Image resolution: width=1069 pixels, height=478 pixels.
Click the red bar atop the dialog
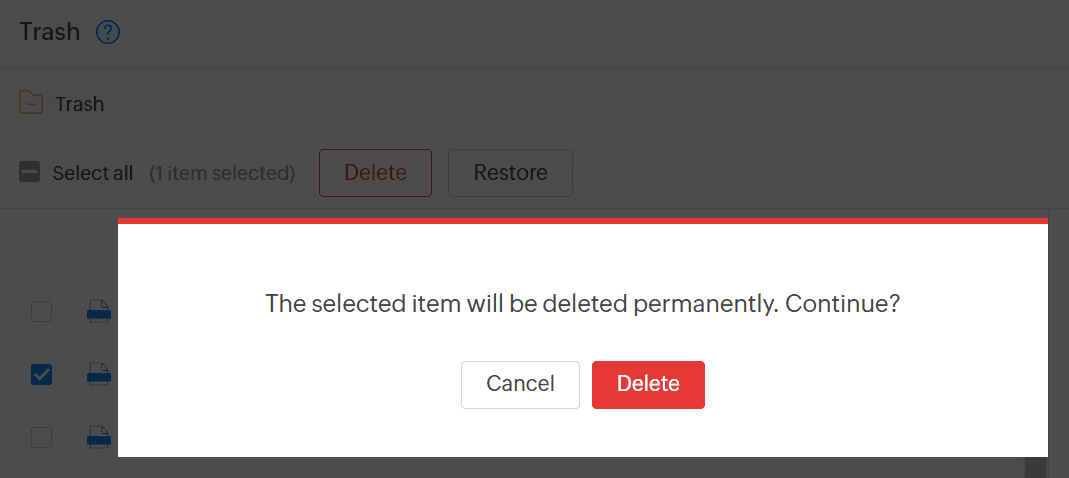[x=582, y=220]
